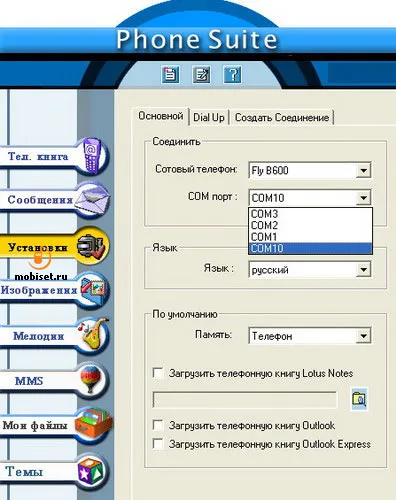Click the Fly B600 phone combo box
This screenshot has width=396, height=500.
tap(309, 170)
